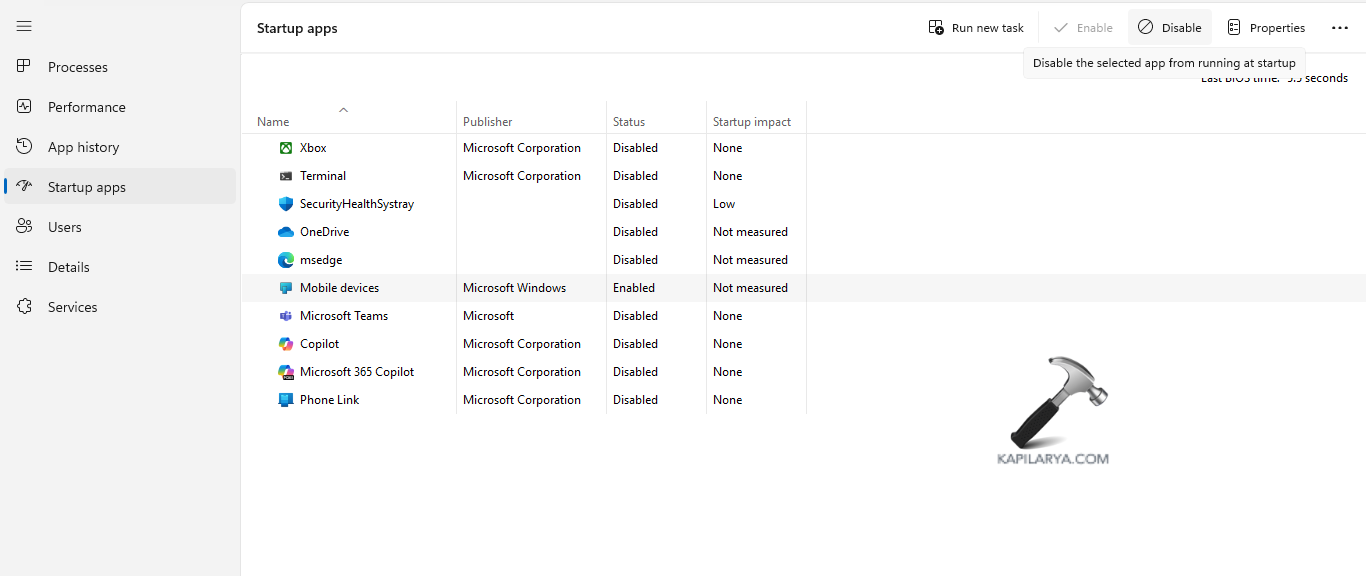Click the SecurityHealthSystray shield icon
1366x576 pixels.
pyautogui.click(x=285, y=203)
